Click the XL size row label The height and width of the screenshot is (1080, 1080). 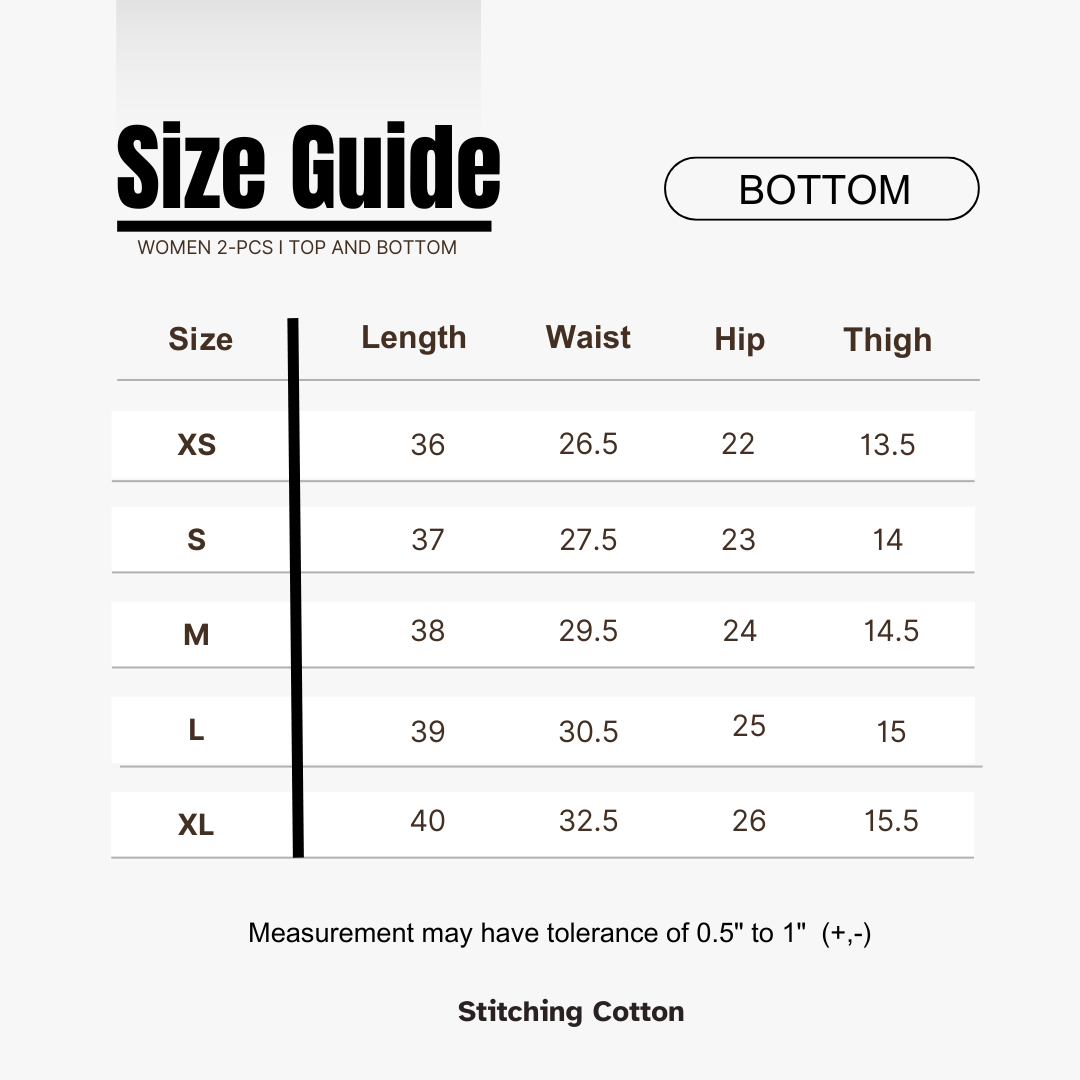196,824
